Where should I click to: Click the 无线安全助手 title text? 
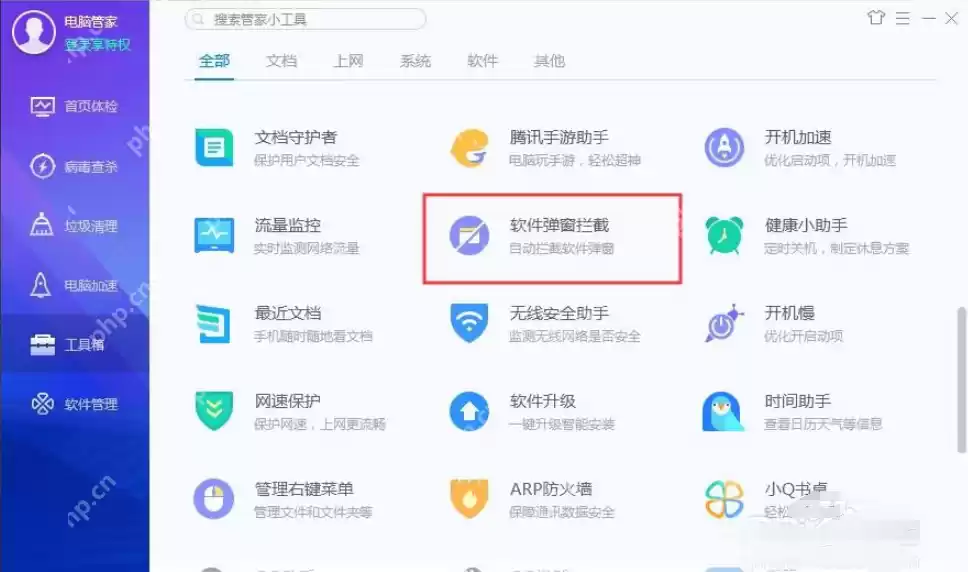pyautogui.click(x=559, y=313)
